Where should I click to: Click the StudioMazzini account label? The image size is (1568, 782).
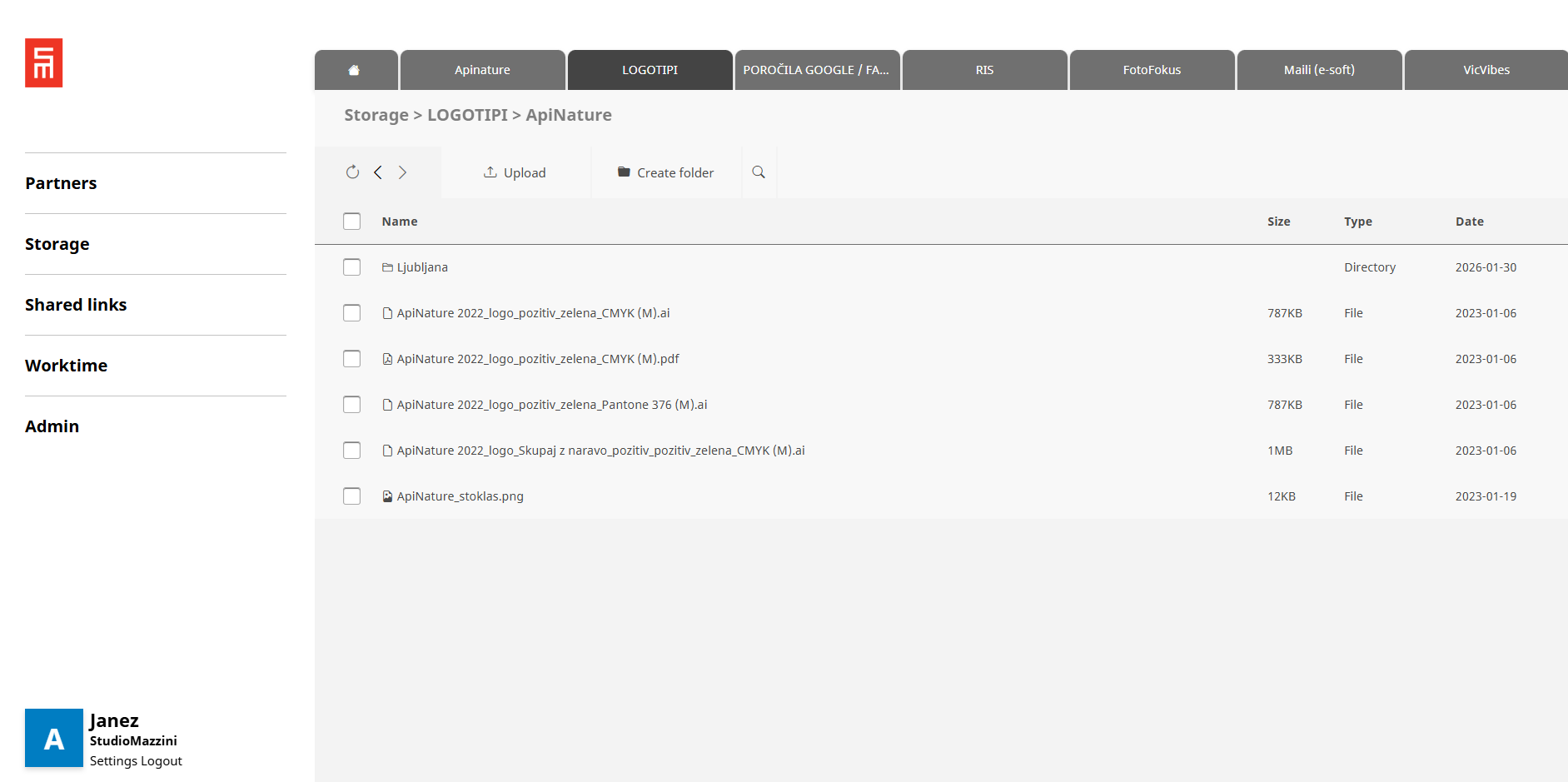click(x=133, y=741)
